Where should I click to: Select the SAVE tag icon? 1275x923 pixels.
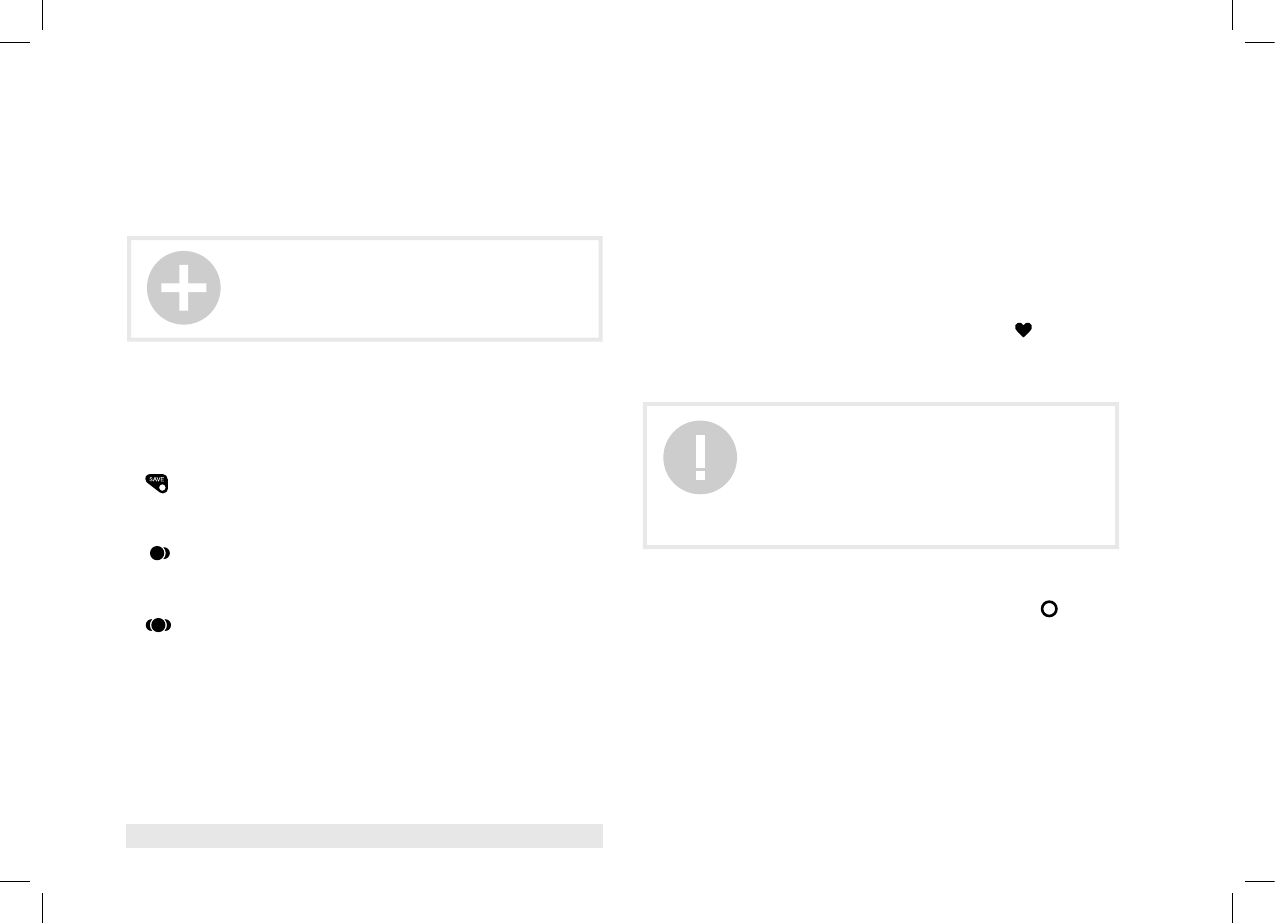pos(158,484)
